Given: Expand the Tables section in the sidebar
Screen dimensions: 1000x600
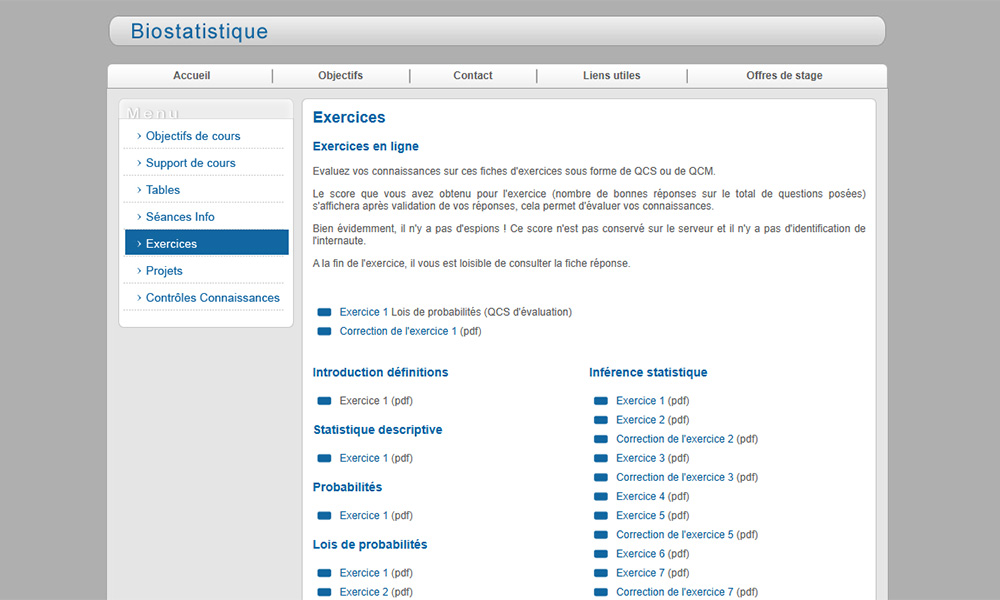Looking at the screenshot, I should [163, 189].
